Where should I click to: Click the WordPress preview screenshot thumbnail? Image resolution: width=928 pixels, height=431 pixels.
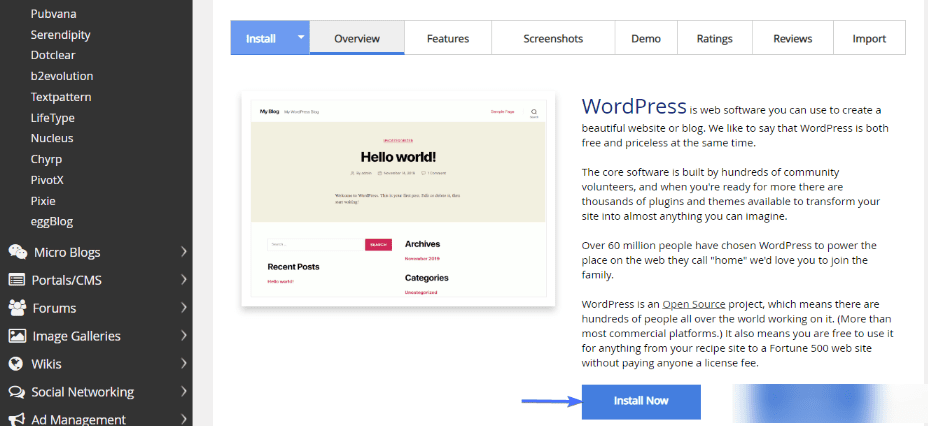[x=398, y=198]
